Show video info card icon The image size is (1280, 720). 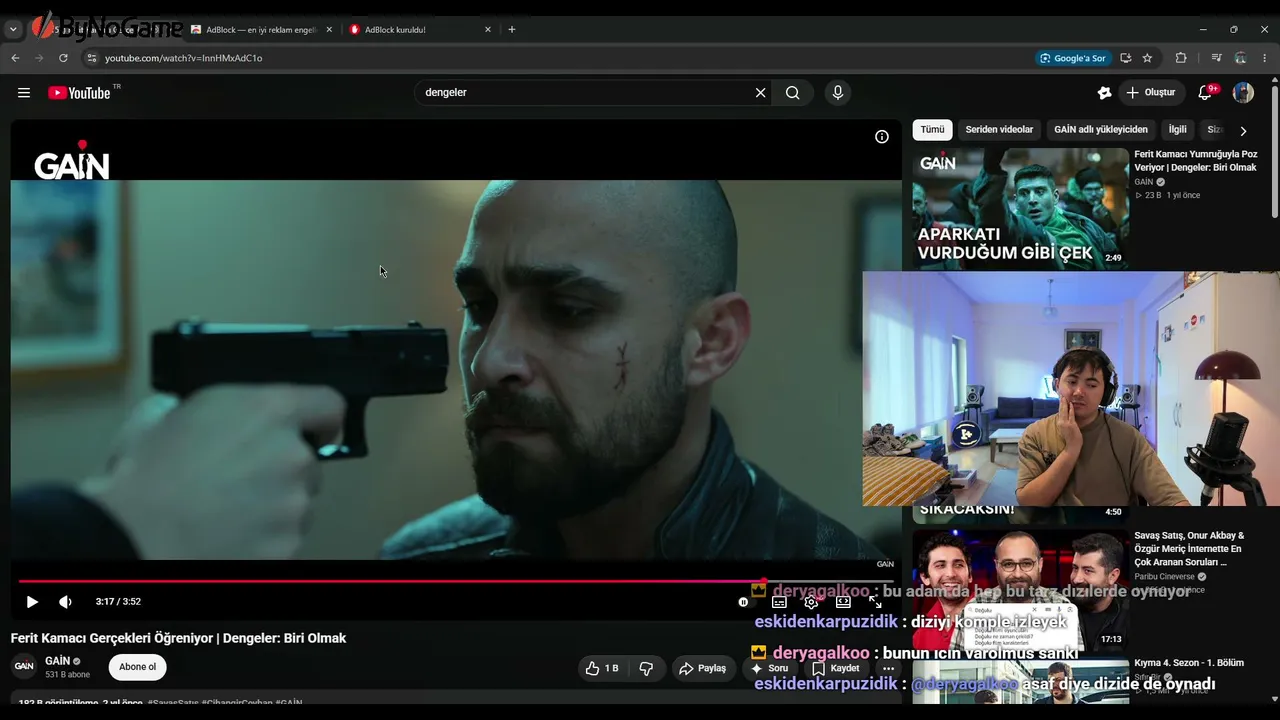882,137
